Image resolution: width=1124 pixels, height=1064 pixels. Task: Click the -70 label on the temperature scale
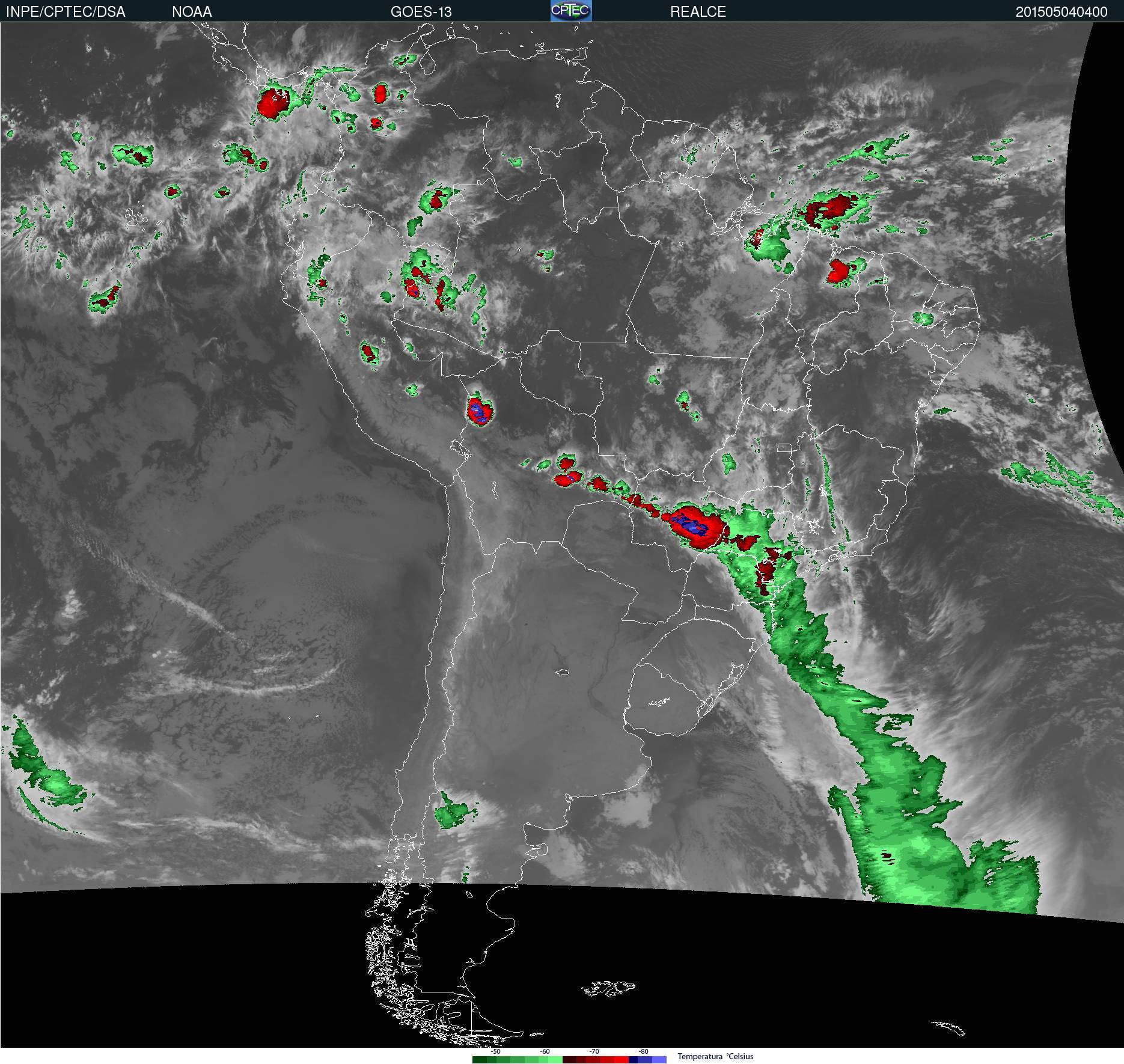click(x=594, y=1051)
